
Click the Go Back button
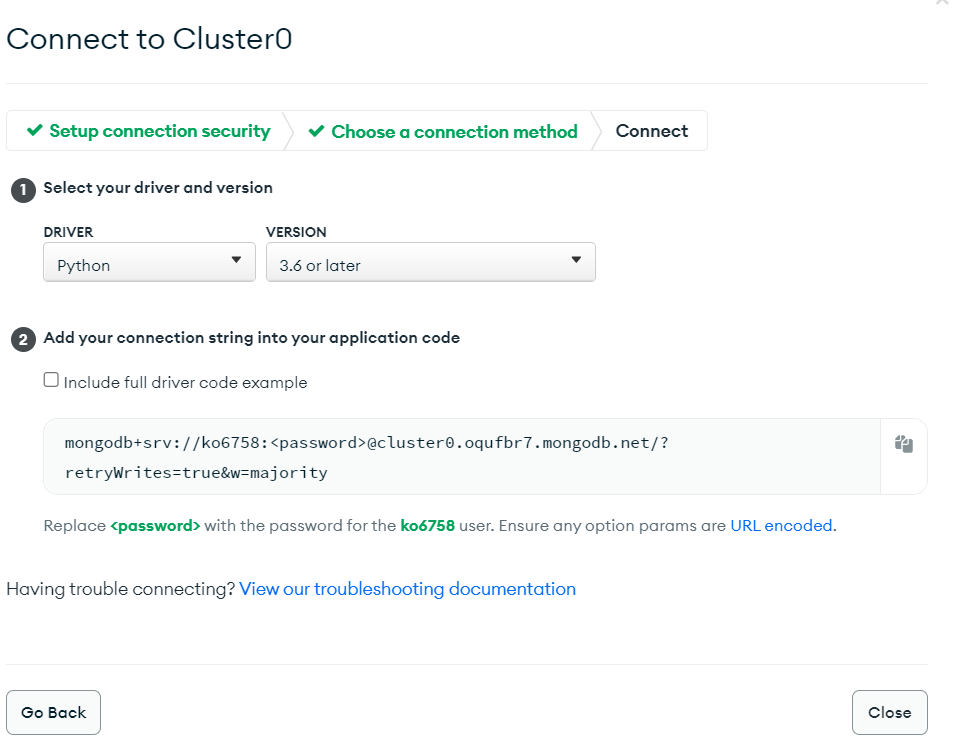[53, 713]
